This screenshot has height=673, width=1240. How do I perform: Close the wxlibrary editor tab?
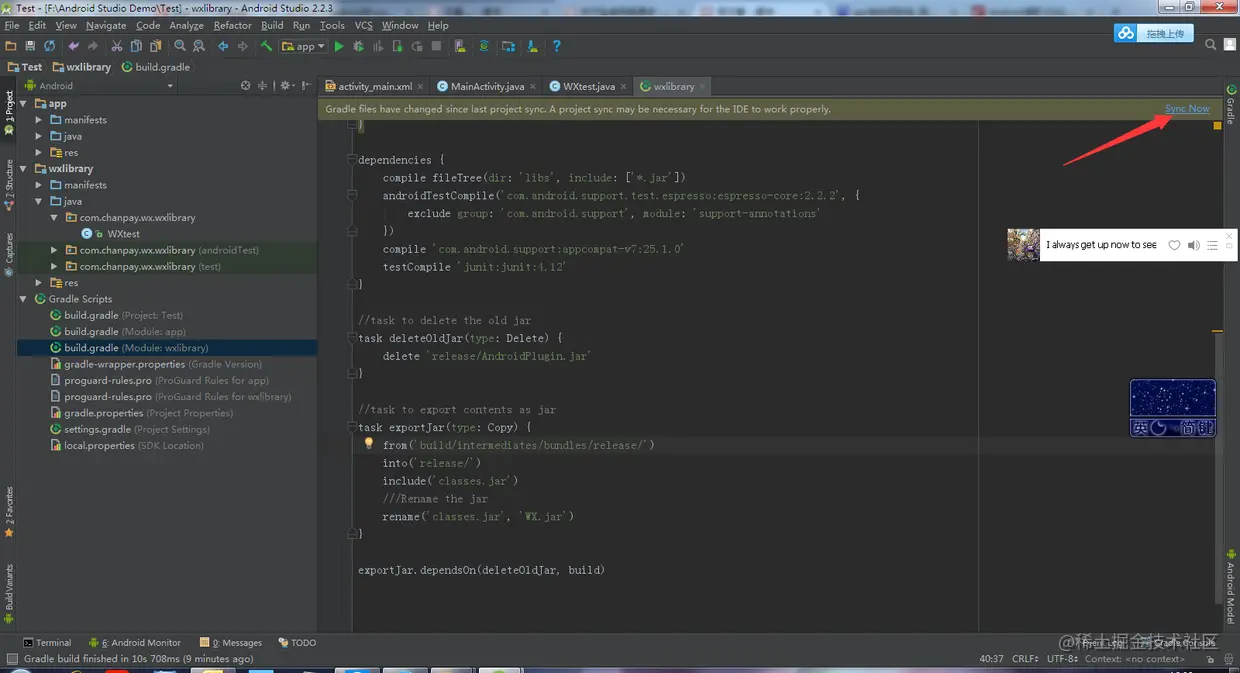(x=703, y=87)
